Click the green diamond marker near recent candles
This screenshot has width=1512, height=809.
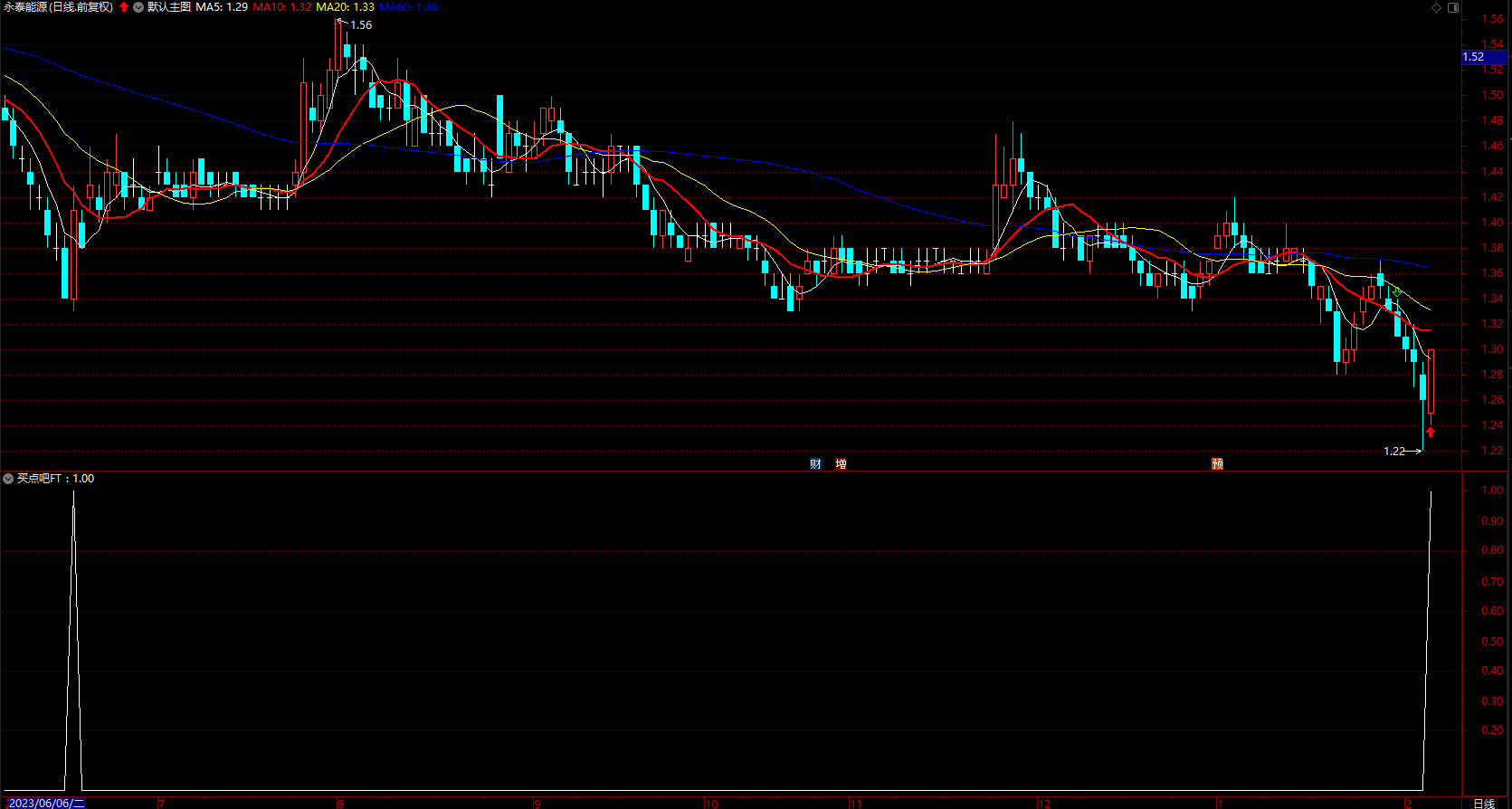[x=1397, y=291]
